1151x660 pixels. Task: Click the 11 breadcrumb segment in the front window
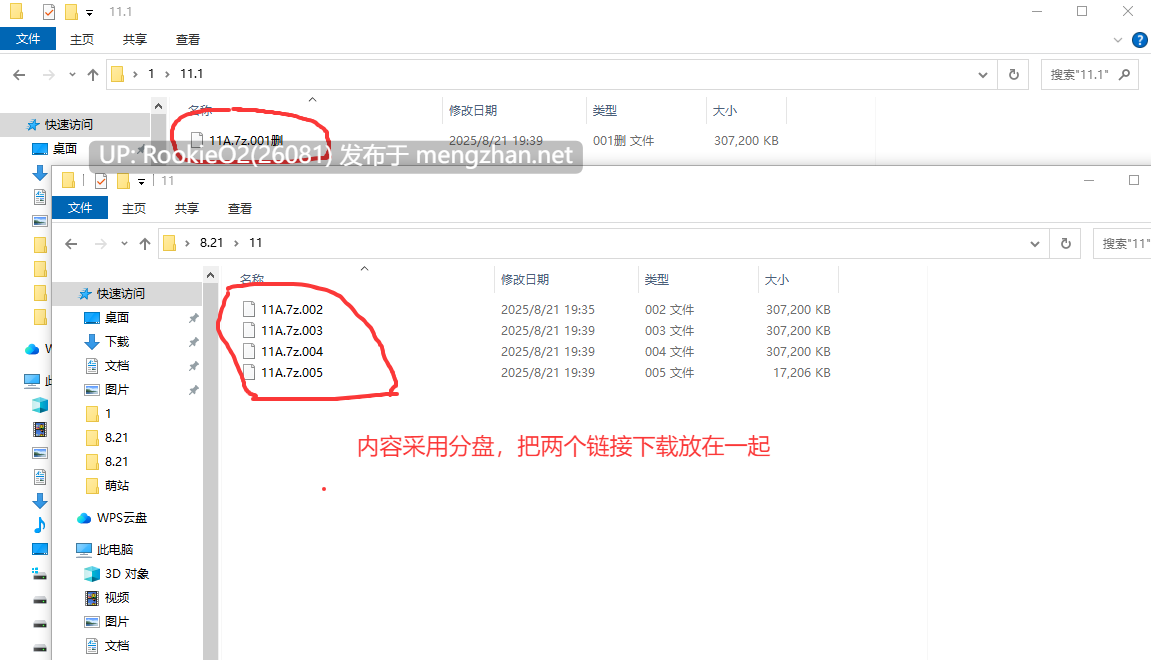tap(255, 242)
